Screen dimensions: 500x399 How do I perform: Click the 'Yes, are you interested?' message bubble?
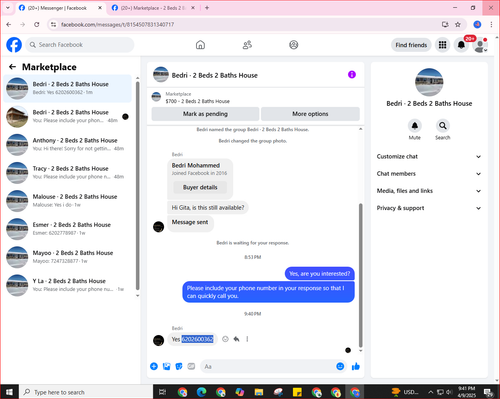tap(320, 273)
